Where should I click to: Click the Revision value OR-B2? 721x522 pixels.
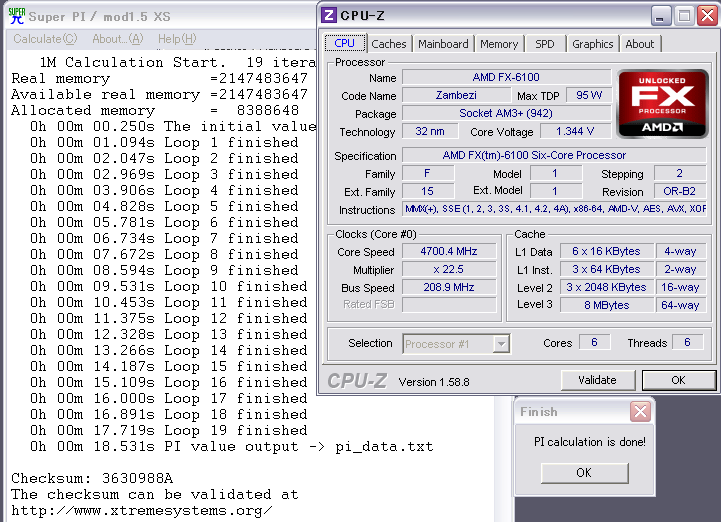pos(680,191)
